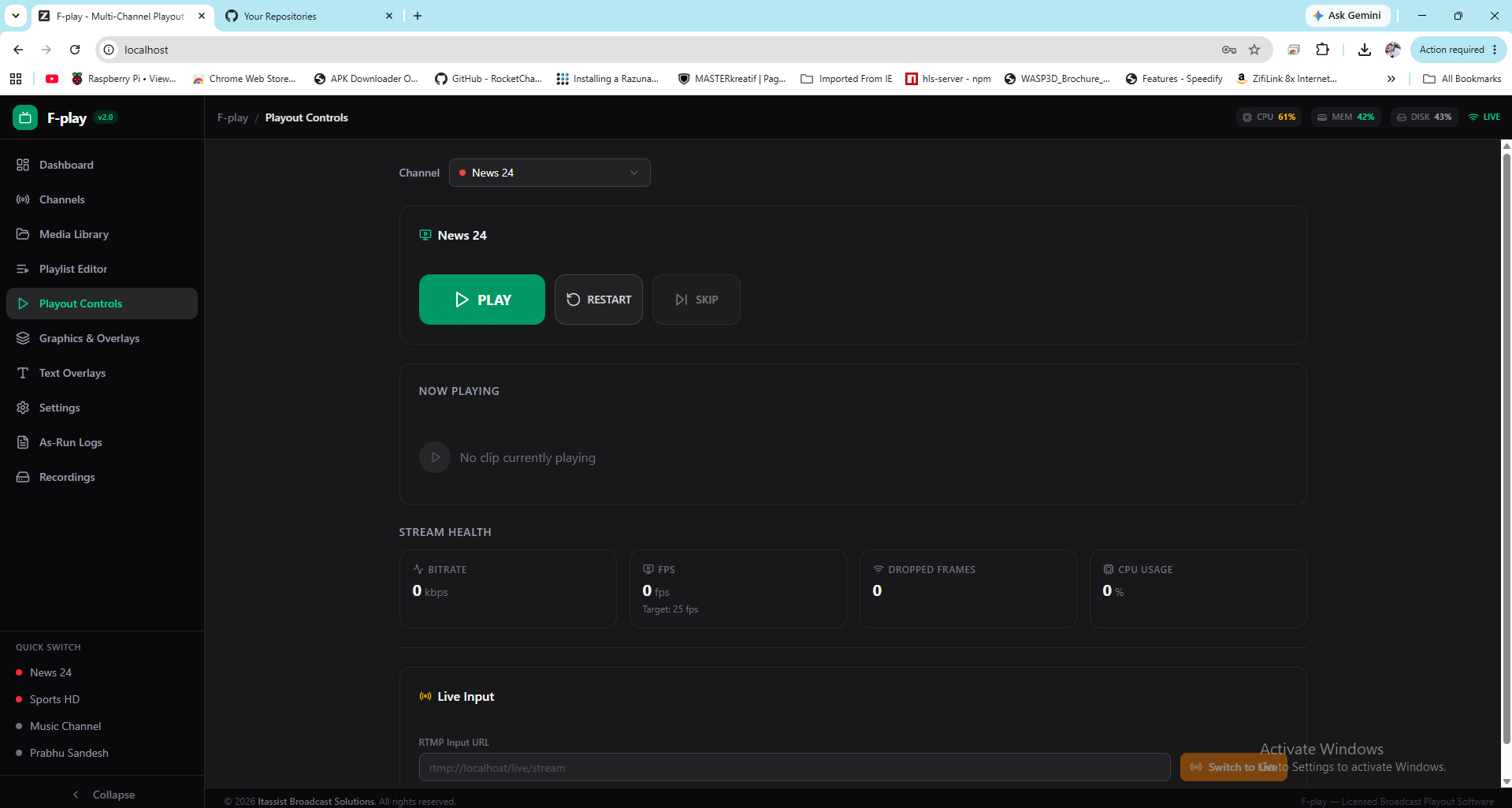Image resolution: width=1512 pixels, height=808 pixels.
Task: Open the Playlist Editor page
Action: [102, 269]
